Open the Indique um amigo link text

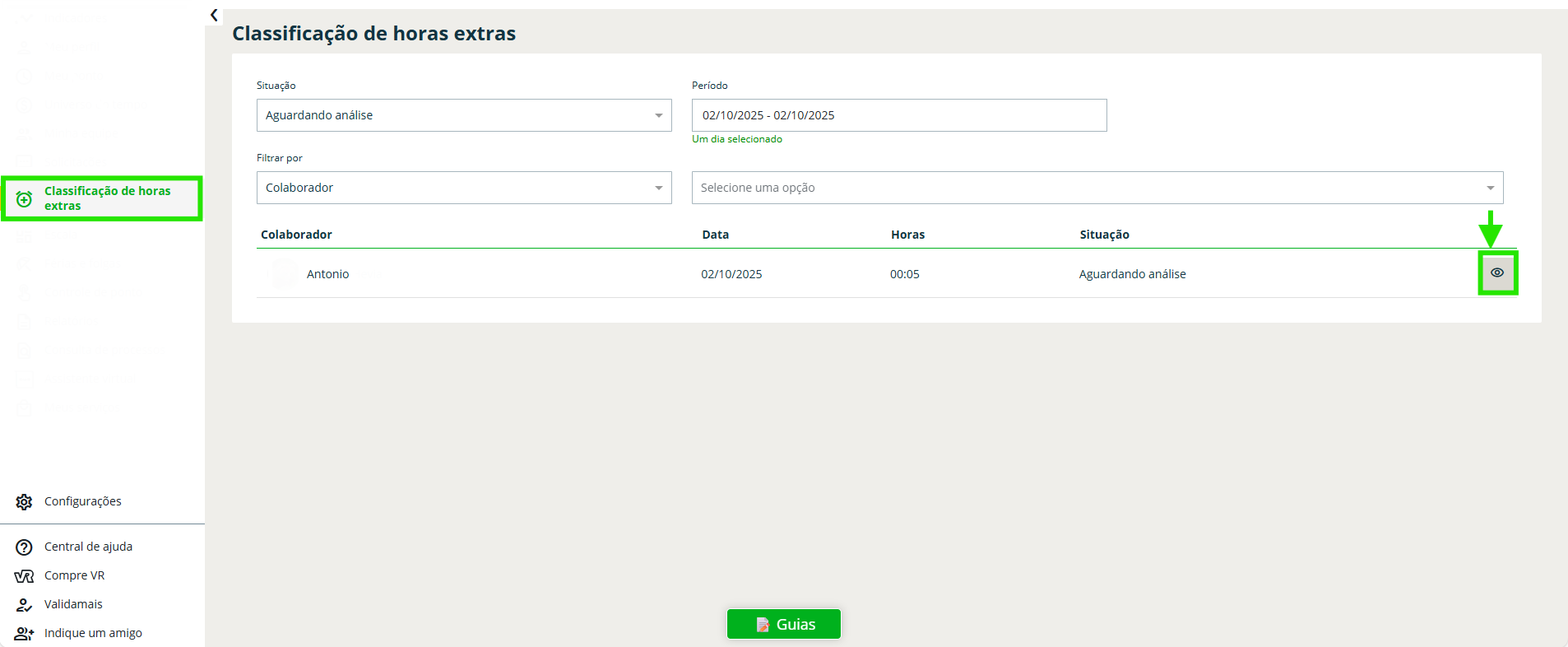[x=93, y=633]
